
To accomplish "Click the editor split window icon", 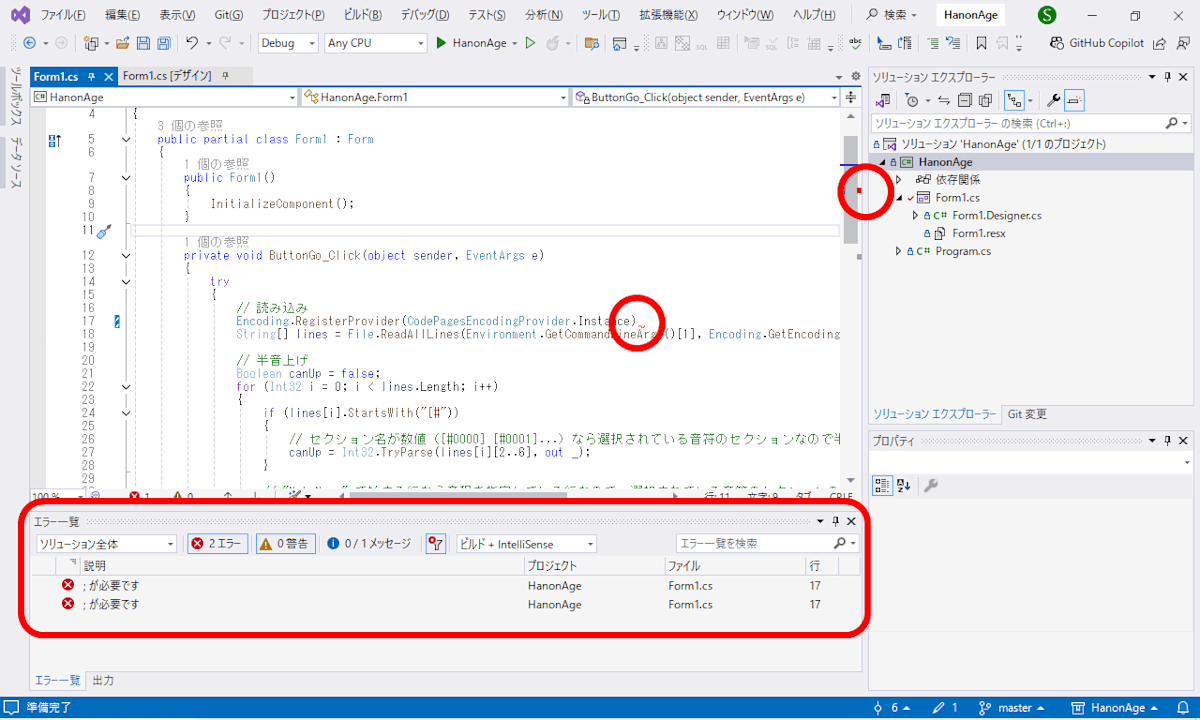I will click(x=851, y=97).
